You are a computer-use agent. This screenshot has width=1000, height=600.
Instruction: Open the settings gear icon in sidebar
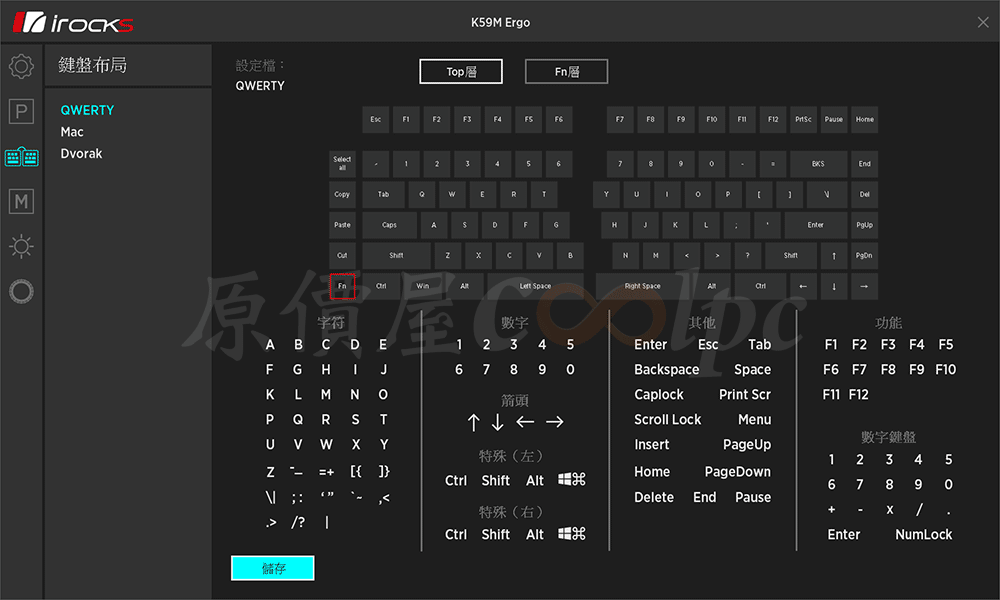point(21,67)
